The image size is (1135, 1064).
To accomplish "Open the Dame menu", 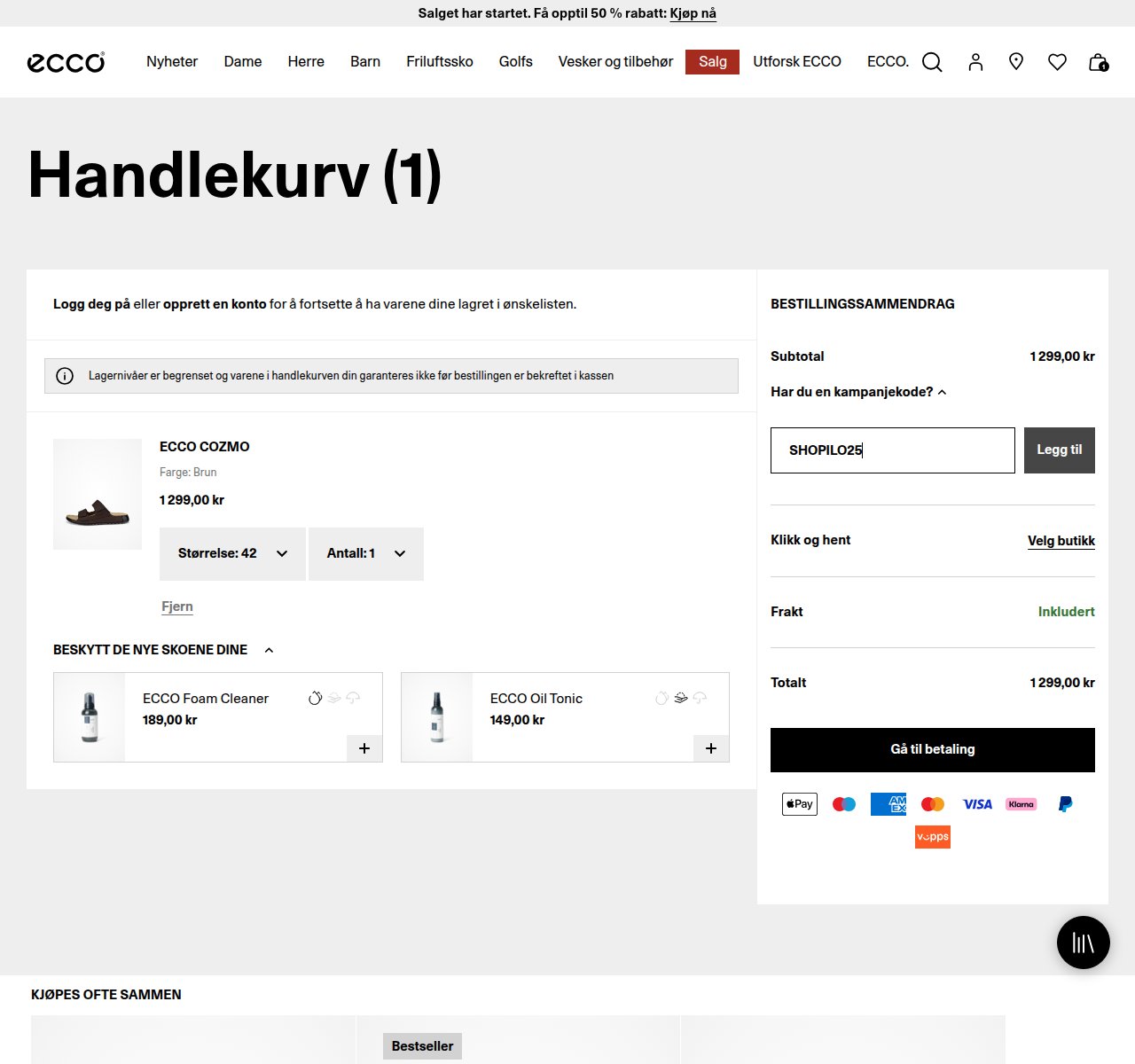I will coord(243,61).
